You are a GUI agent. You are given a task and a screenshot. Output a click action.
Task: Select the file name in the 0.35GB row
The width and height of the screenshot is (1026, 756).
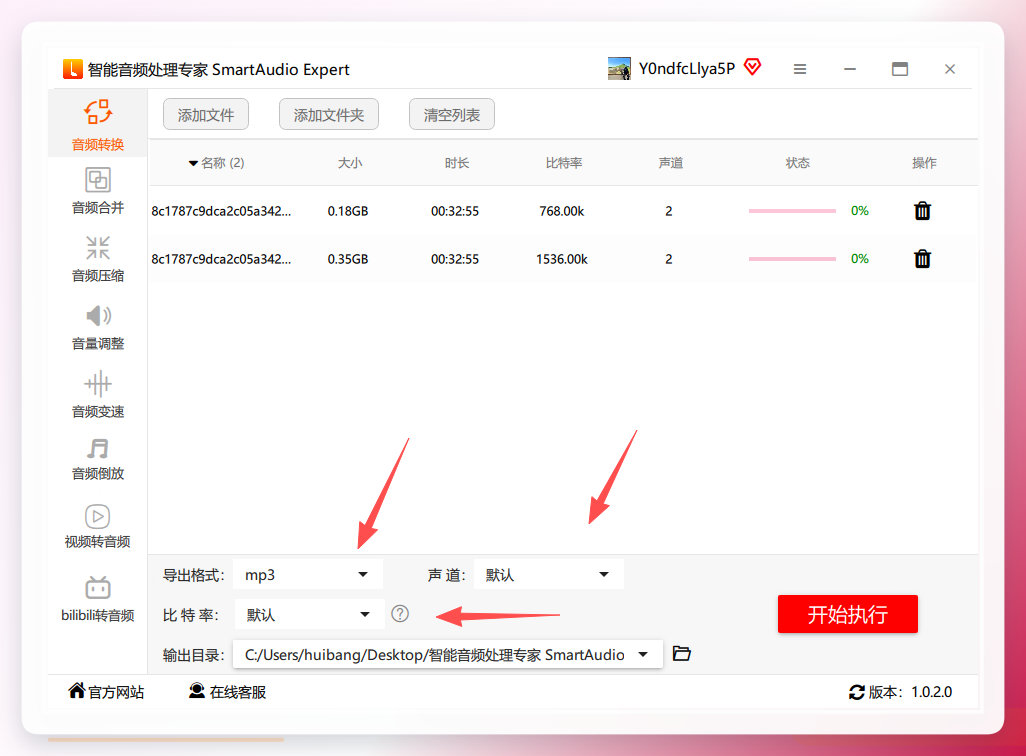[x=221, y=259]
